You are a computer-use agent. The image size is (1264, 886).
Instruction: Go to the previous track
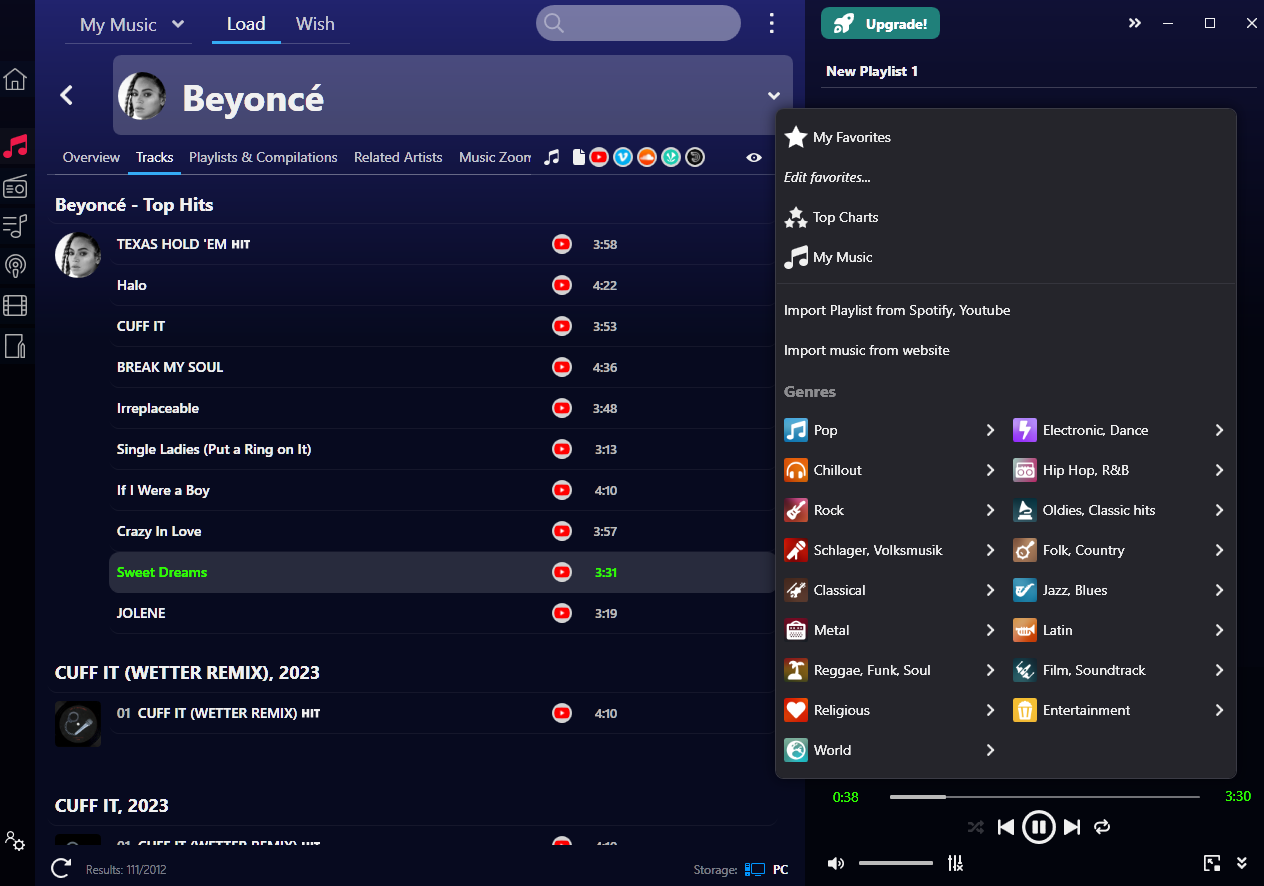(1006, 827)
